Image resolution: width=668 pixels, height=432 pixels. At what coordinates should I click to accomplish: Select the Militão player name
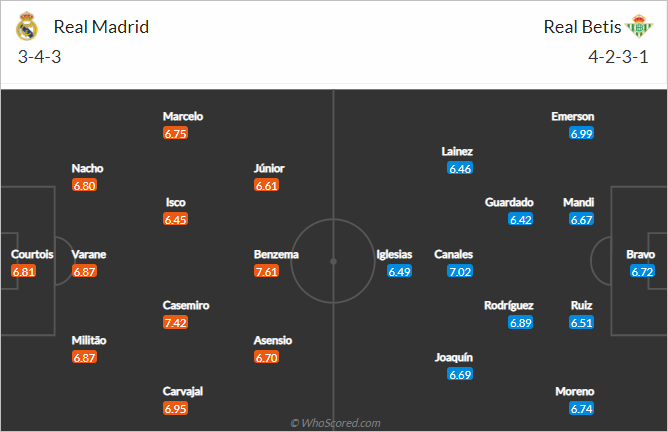[89, 340]
